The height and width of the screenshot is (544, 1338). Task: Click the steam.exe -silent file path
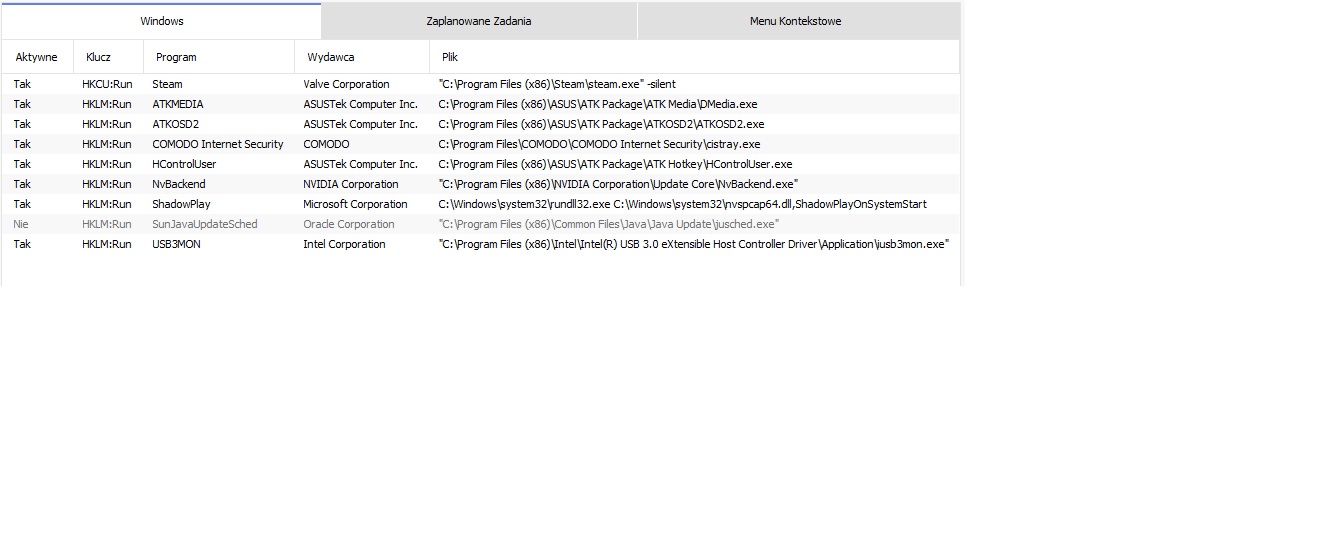point(557,84)
